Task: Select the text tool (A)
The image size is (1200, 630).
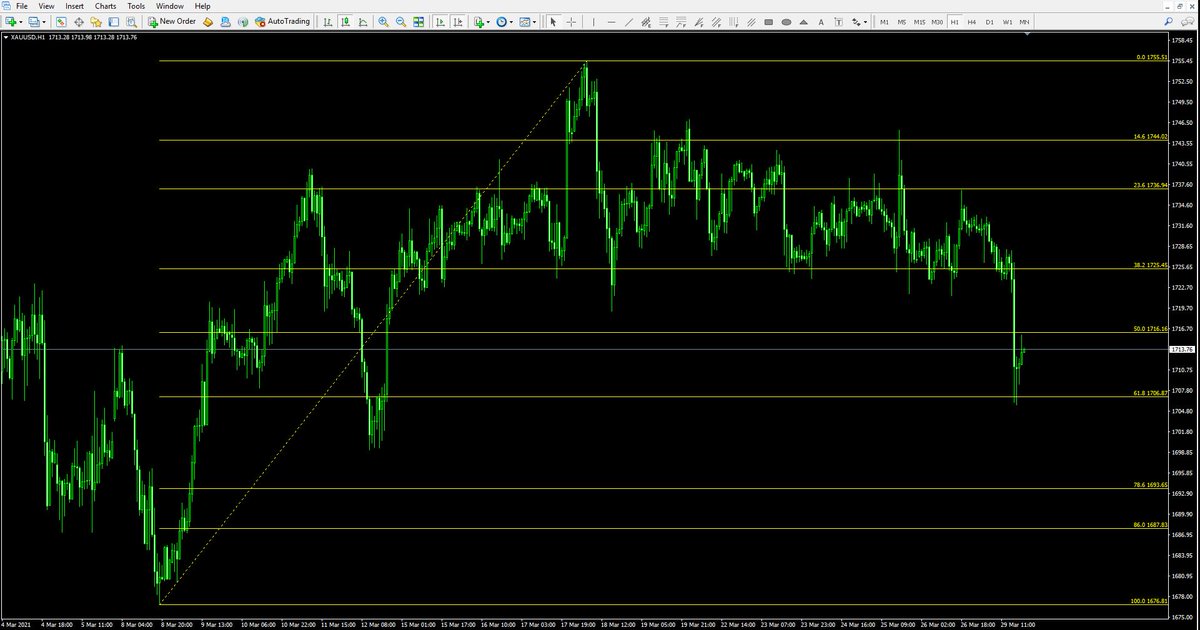Action: tap(821, 21)
